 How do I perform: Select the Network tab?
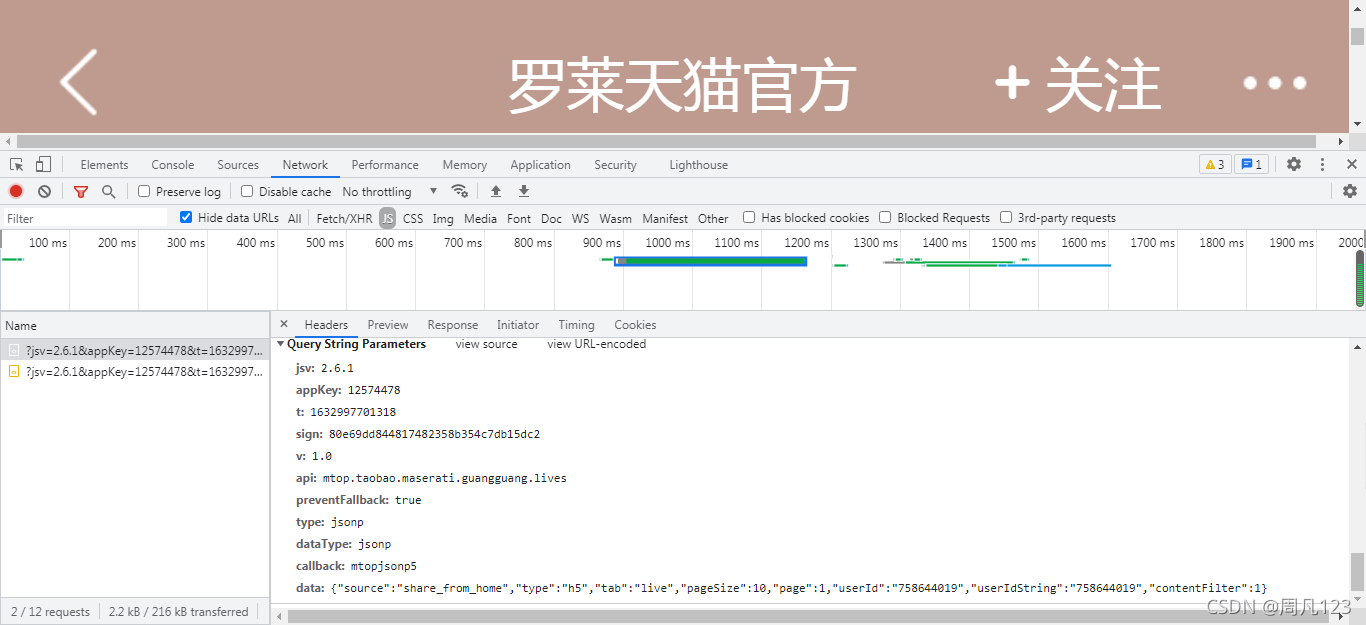(305, 165)
